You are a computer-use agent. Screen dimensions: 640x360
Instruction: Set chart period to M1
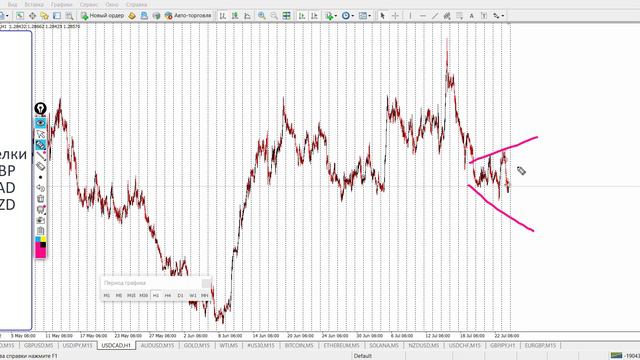(x=107, y=295)
